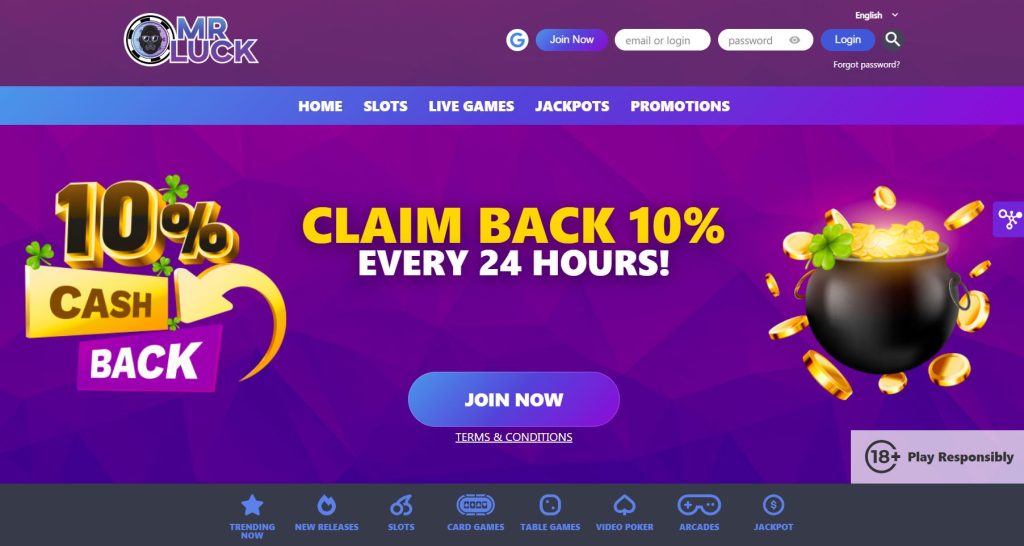
Task: Click the large Join Now banner button
Action: point(513,400)
